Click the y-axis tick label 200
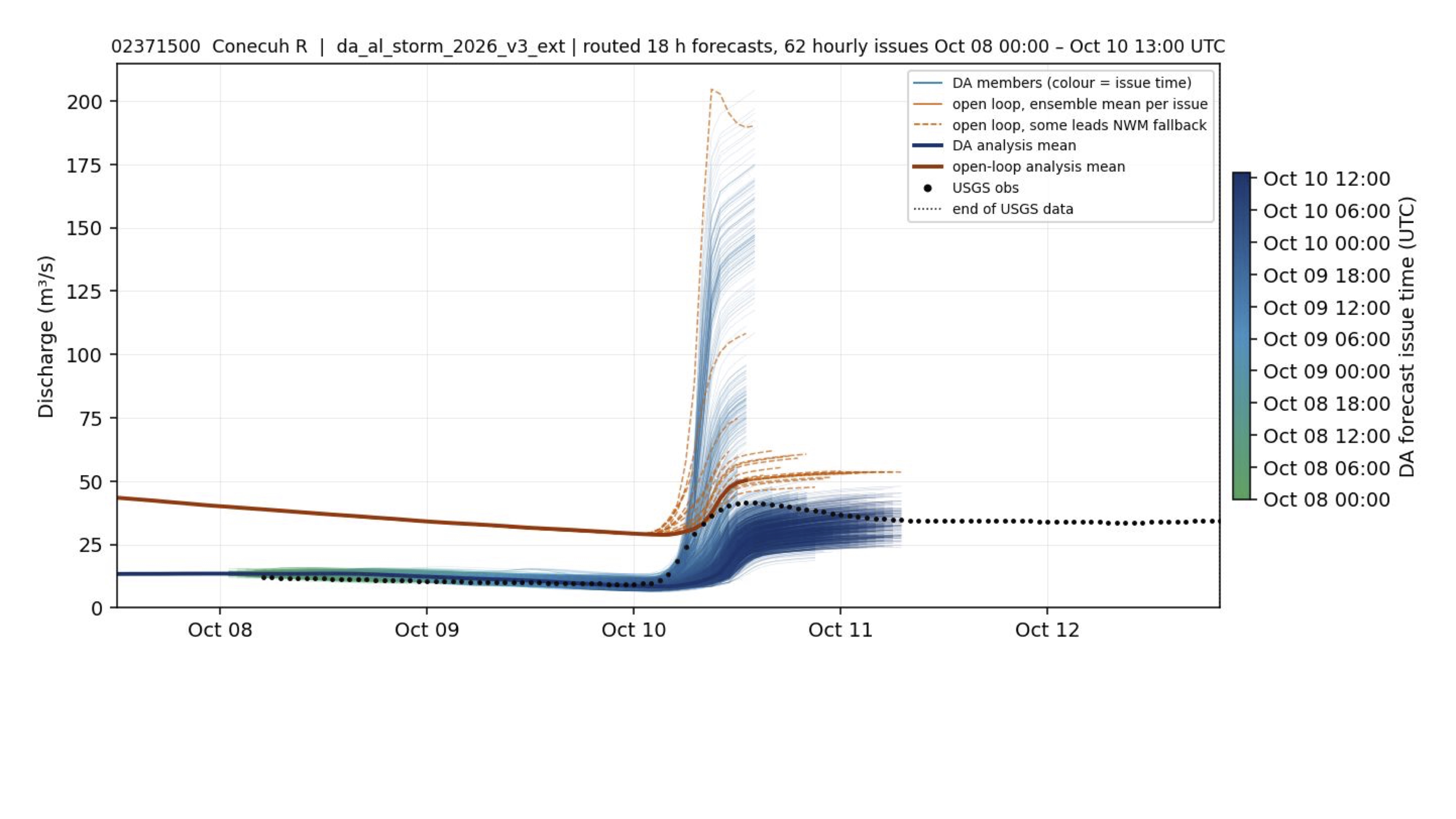1456x819 pixels. (85, 102)
